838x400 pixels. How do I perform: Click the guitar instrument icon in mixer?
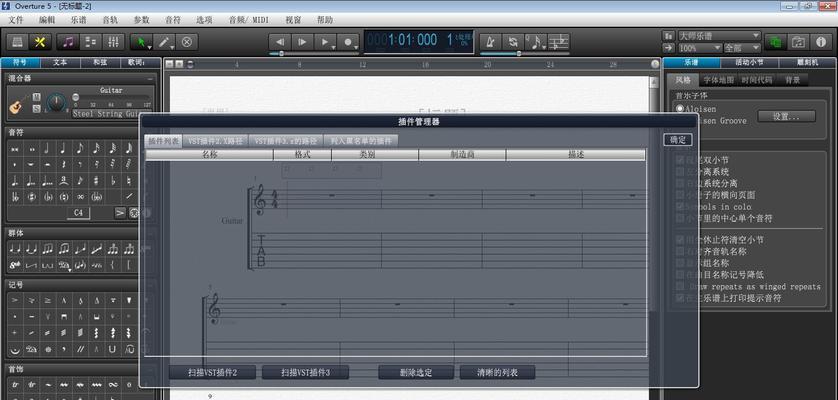(18, 104)
